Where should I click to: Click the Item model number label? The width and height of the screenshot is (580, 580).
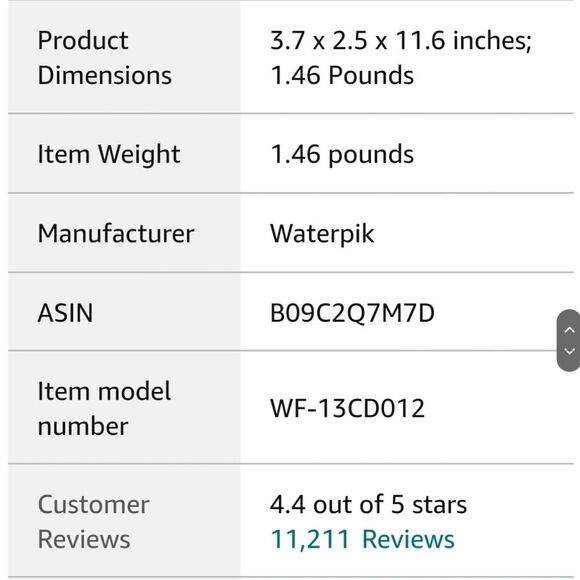104,408
